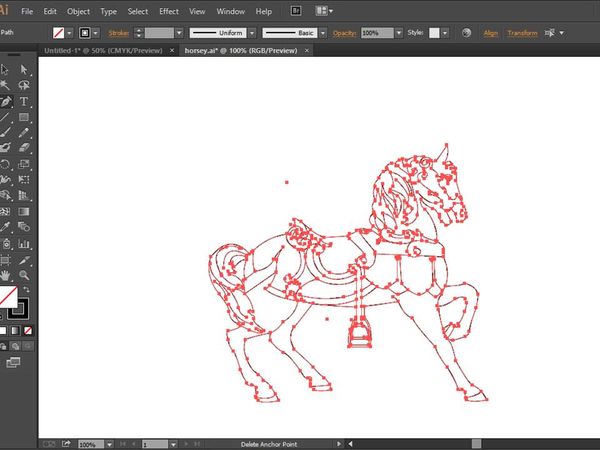Select the Type tool
Image resolution: width=600 pixels, height=450 pixels.
(x=24, y=101)
